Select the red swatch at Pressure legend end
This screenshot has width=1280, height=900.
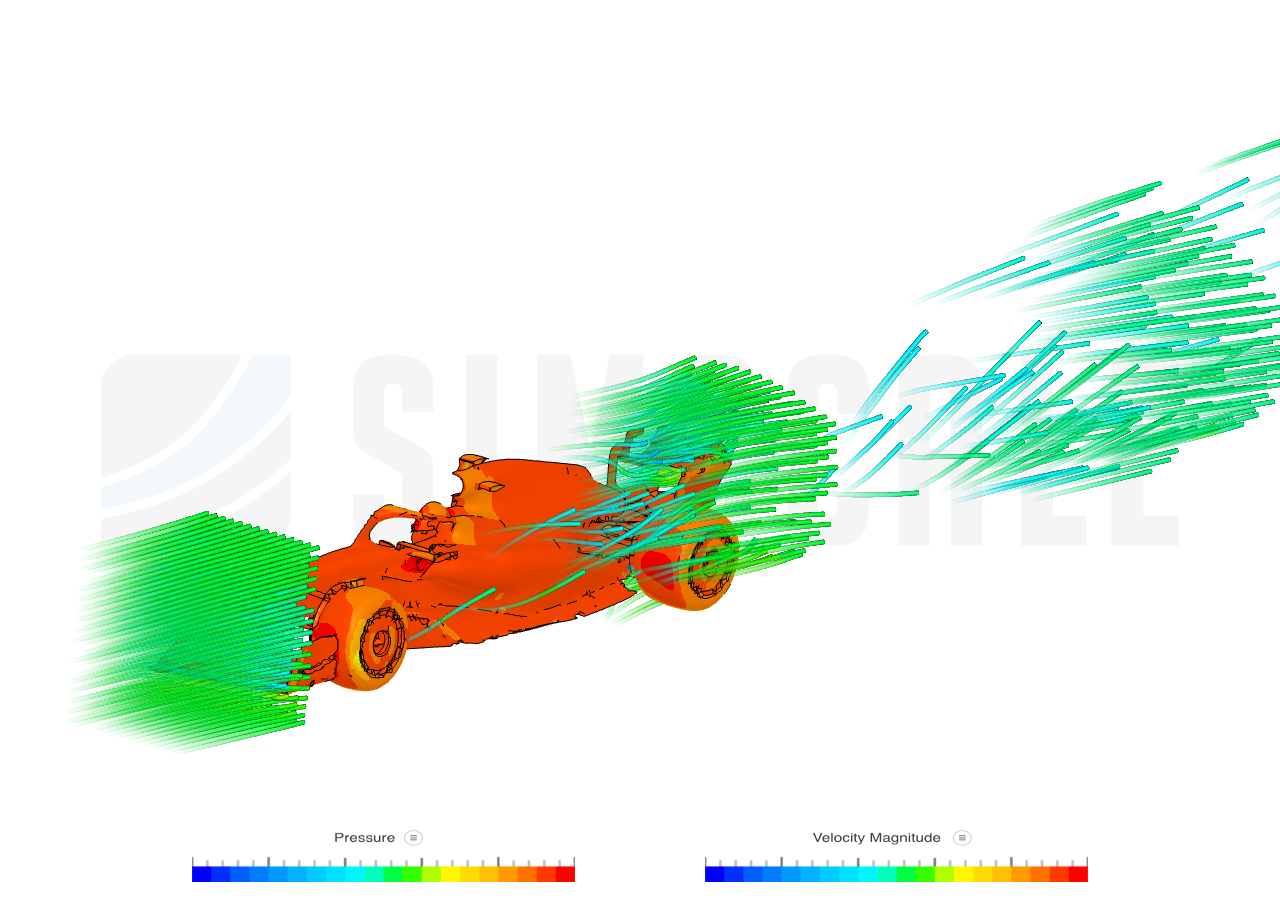pos(565,874)
